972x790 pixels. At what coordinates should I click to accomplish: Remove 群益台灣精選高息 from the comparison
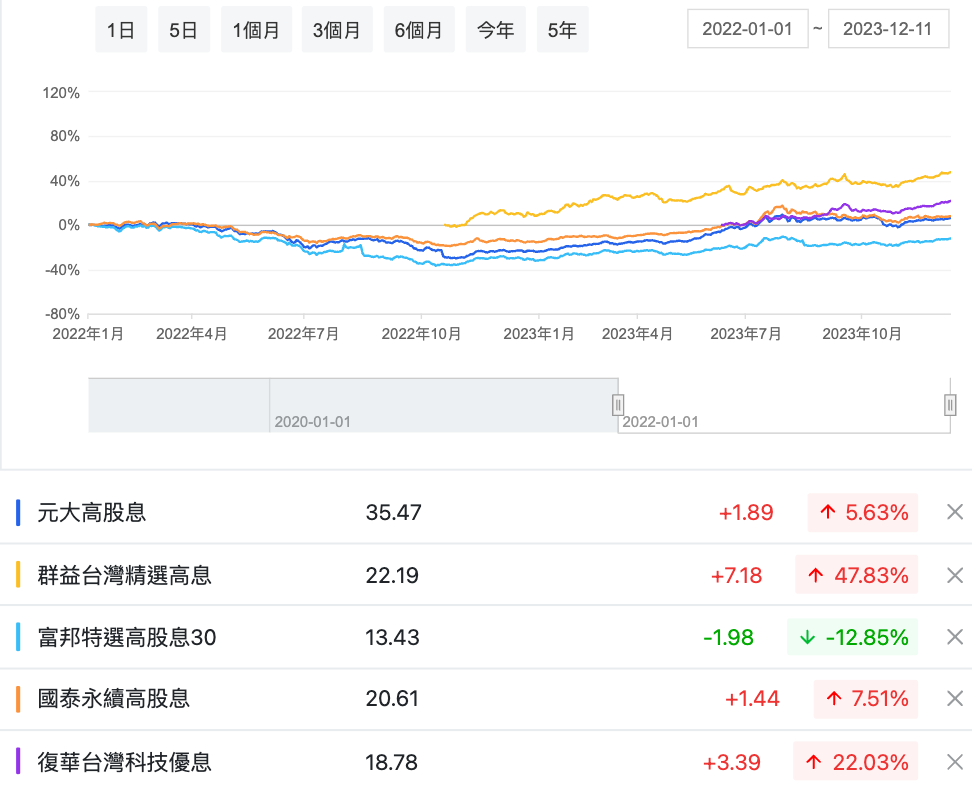[x=955, y=575]
